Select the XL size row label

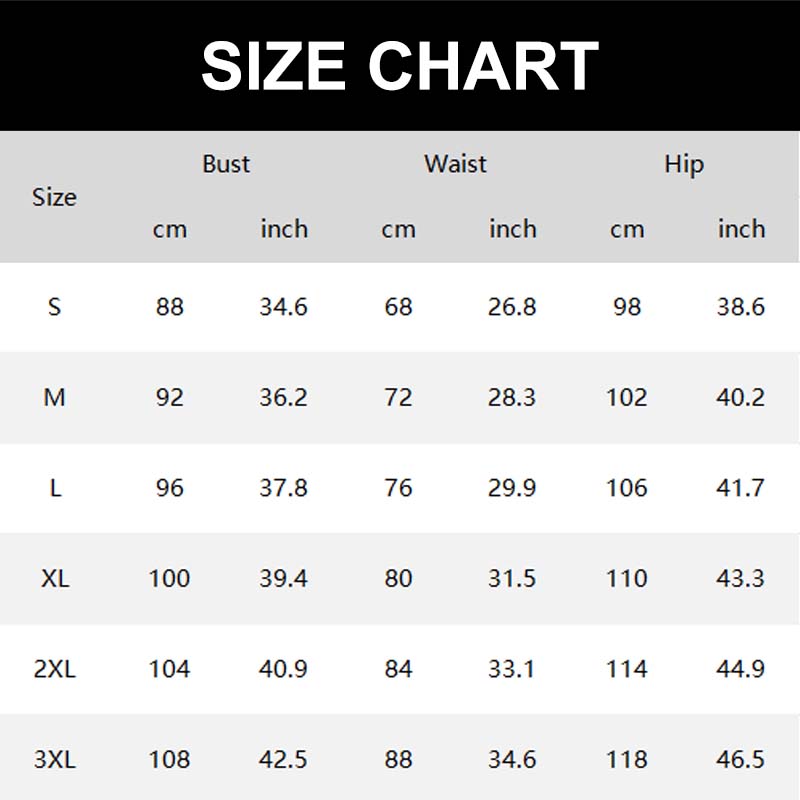(x=55, y=578)
